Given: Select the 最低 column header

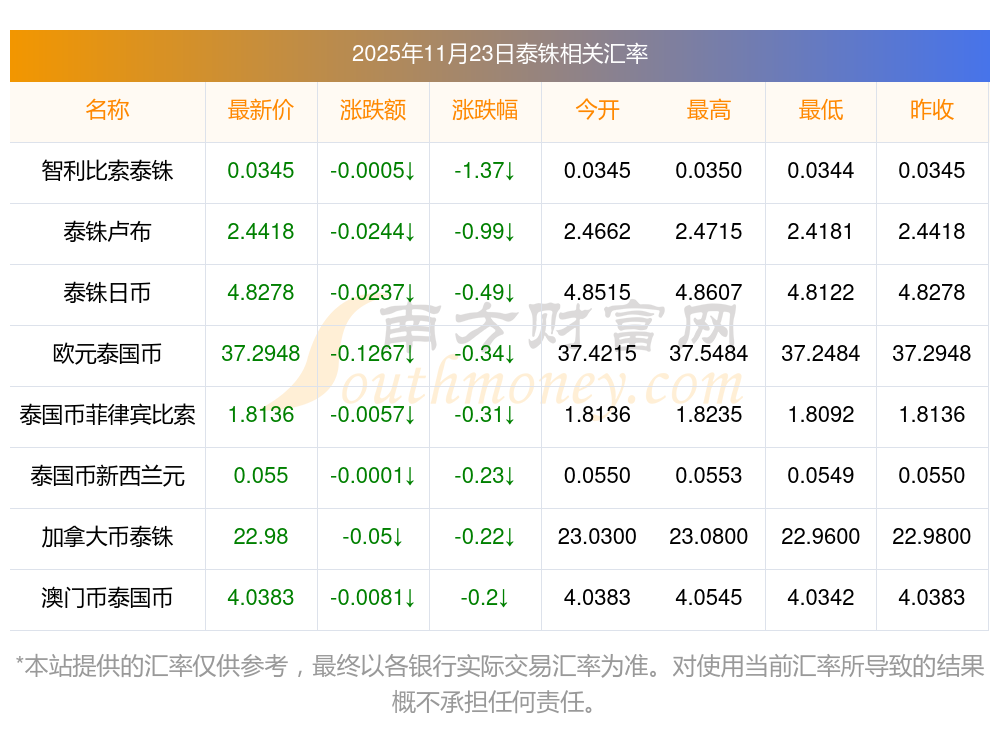Looking at the screenshot, I should click(x=820, y=110).
